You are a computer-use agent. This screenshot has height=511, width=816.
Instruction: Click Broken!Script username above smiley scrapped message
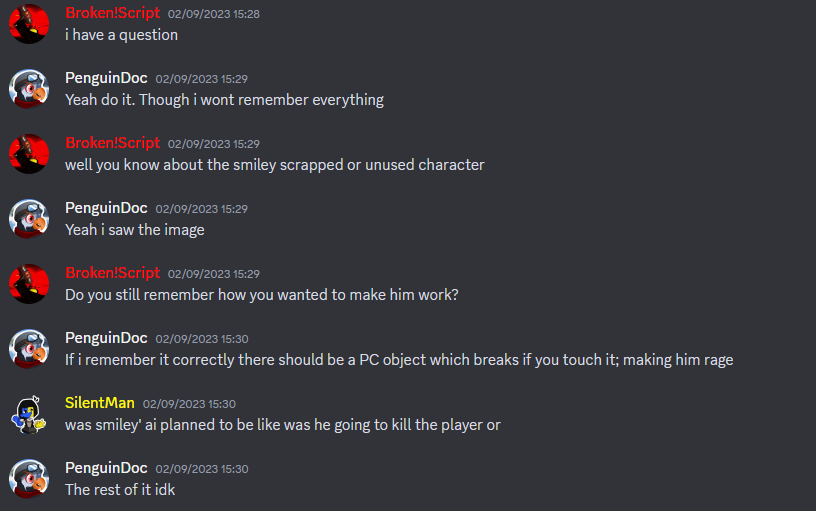(x=112, y=143)
